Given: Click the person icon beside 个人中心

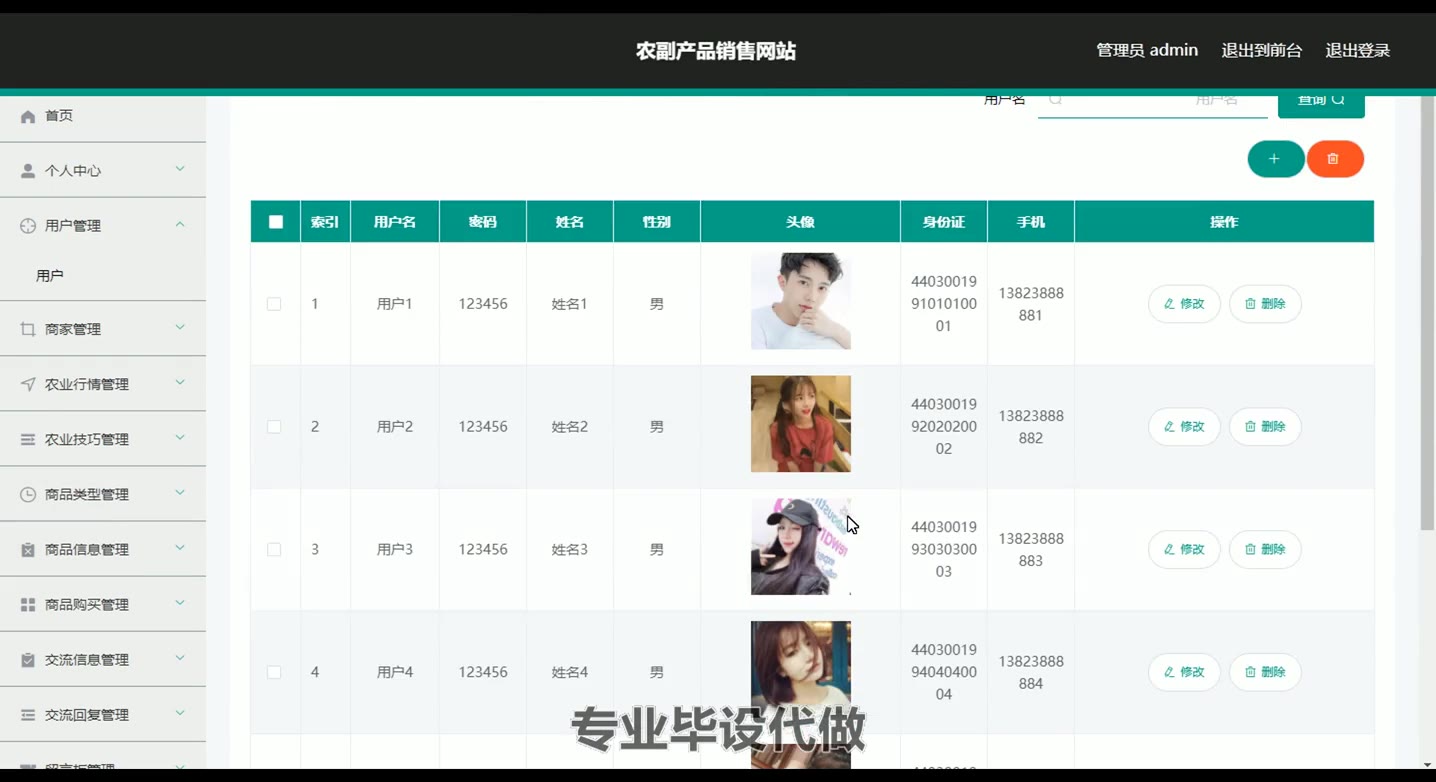Looking at the screenshot, I should click(x=28, y=171).
